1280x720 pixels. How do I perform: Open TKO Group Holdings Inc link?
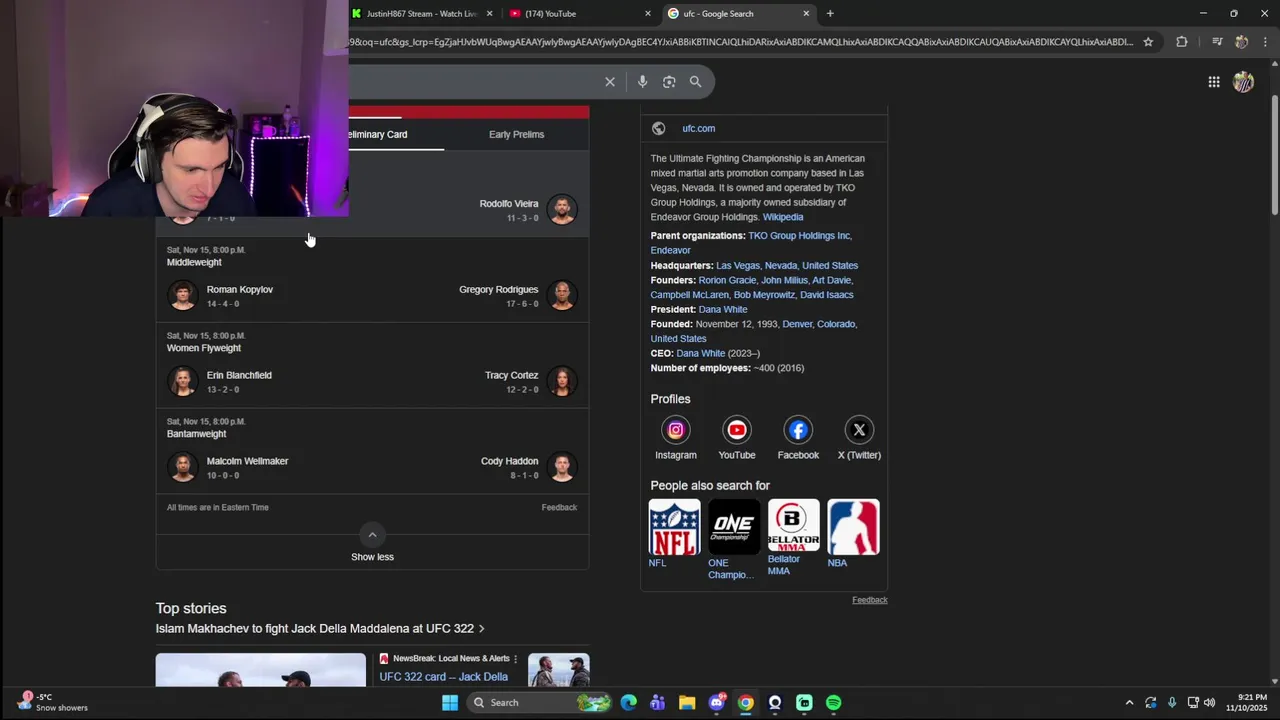click(800, 236)
